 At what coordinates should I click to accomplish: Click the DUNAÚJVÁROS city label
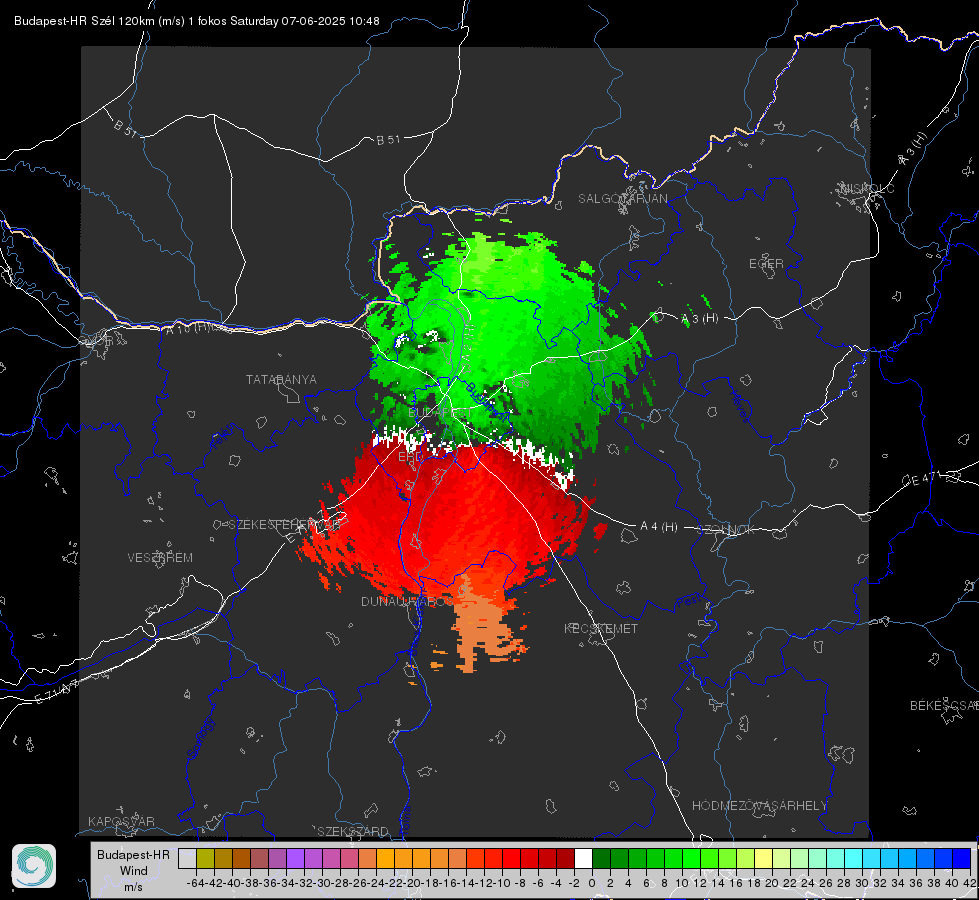tap(407, 601)
